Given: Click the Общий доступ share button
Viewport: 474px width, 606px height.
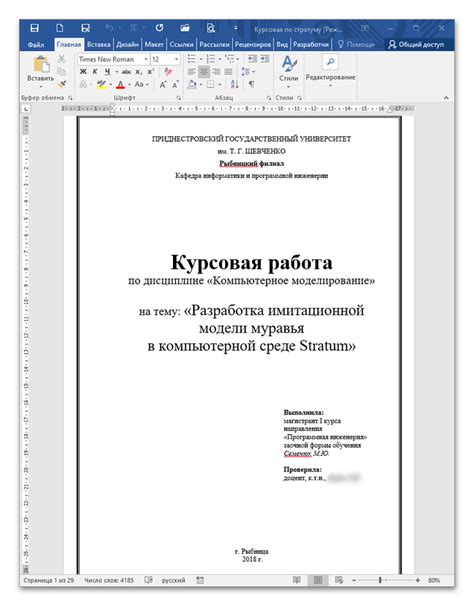Looking at the screenshot, I should tap(416, 44).
